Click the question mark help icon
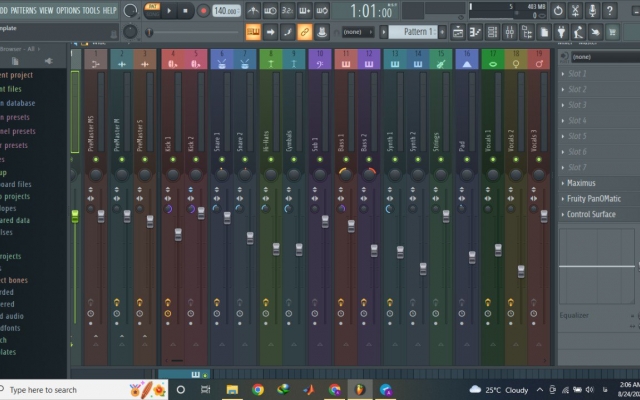The width and height of the screenshot is (640, 400). (609, 11)
